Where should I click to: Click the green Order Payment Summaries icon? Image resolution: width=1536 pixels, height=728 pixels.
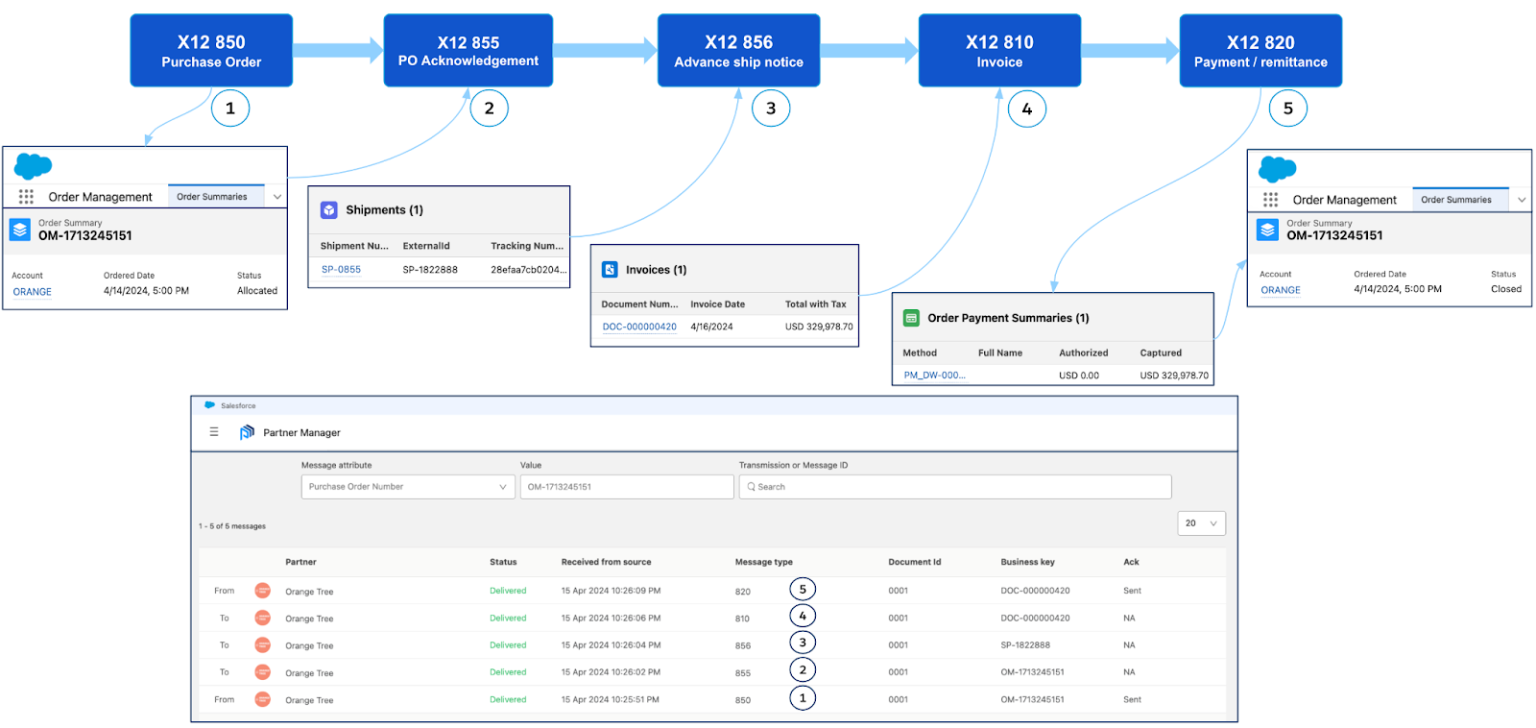911,318
